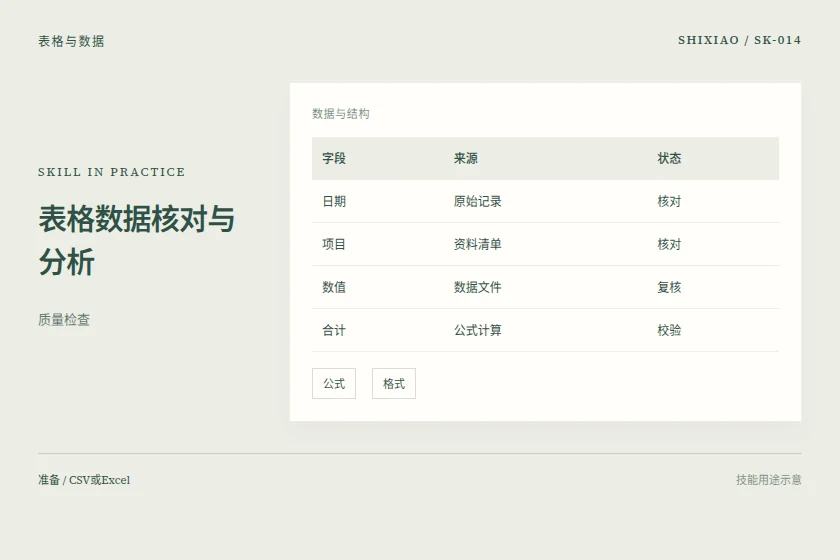Click the 质量检查 subtitle
This screenshot has width=840, height=560.
[x=64, y=320]
